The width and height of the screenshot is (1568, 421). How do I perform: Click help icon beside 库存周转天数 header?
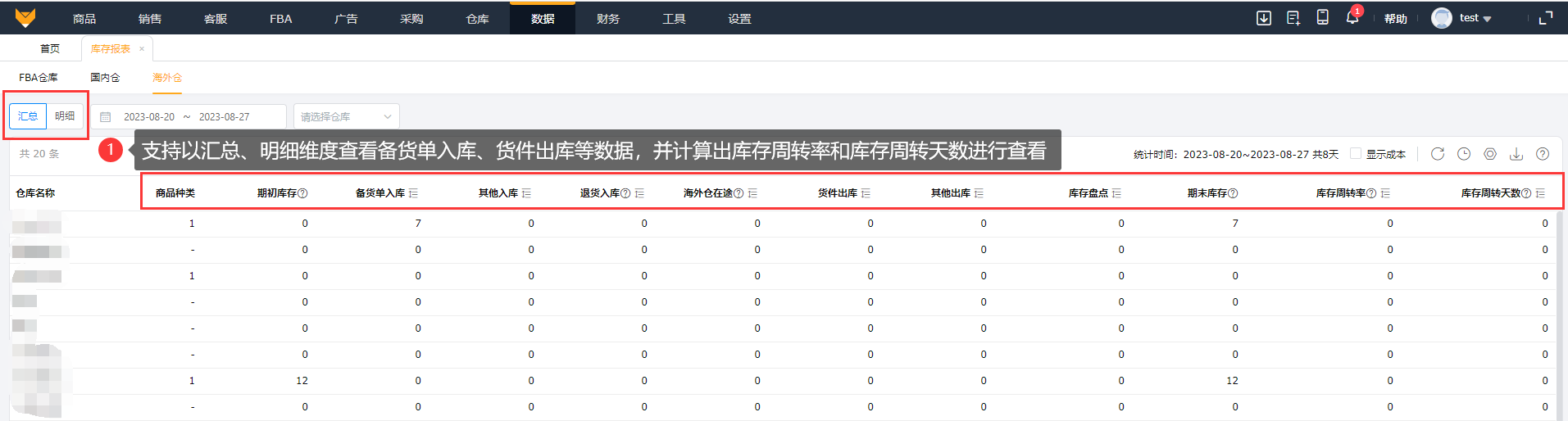(x=1526, y=193)
